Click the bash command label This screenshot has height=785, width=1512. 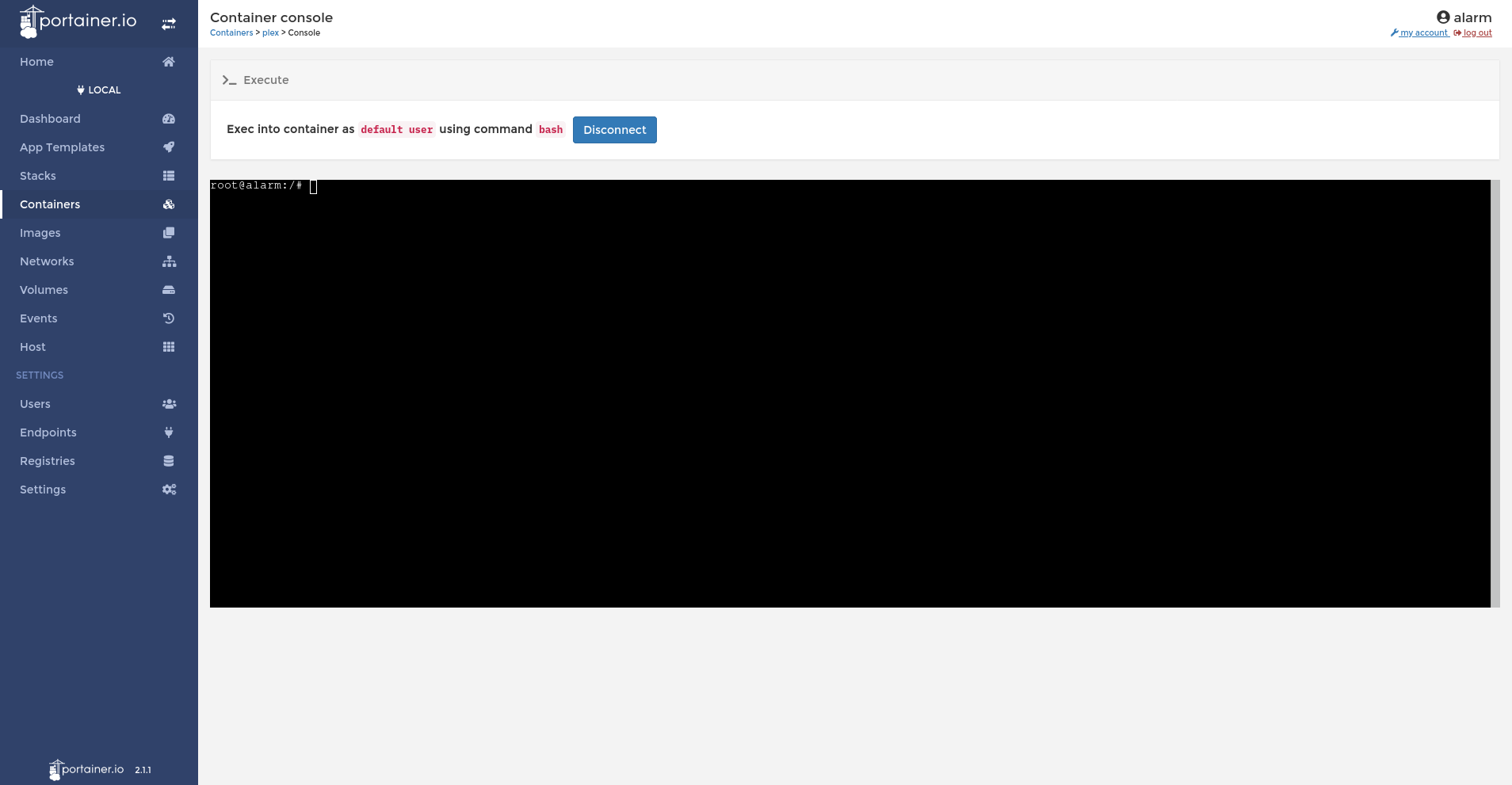pos(551,130)
